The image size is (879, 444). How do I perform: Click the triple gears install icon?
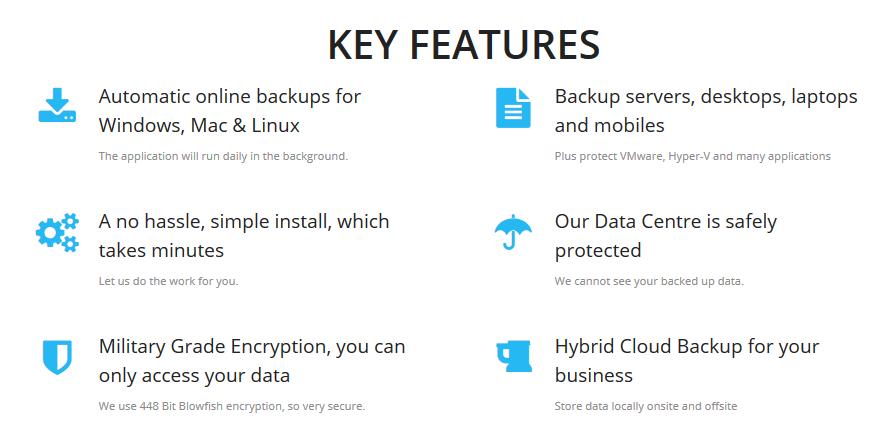(57, 232)
